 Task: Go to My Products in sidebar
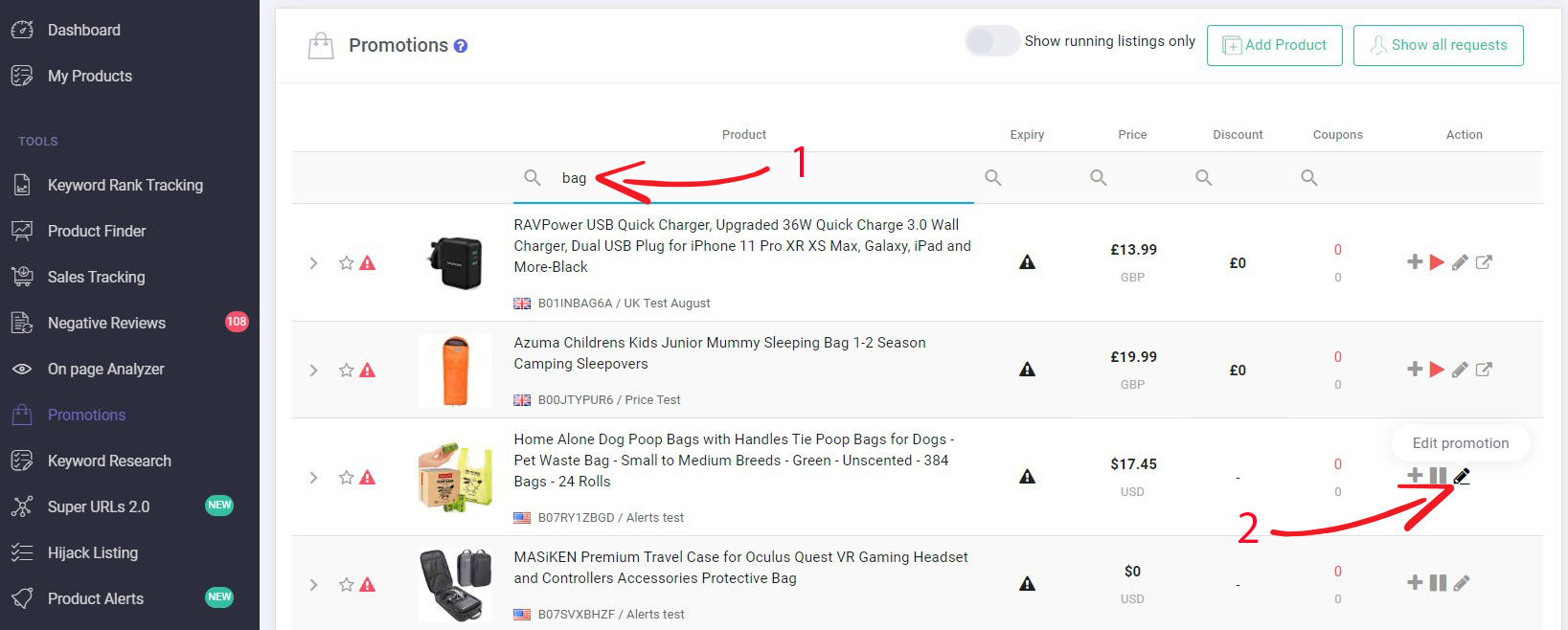90,76
